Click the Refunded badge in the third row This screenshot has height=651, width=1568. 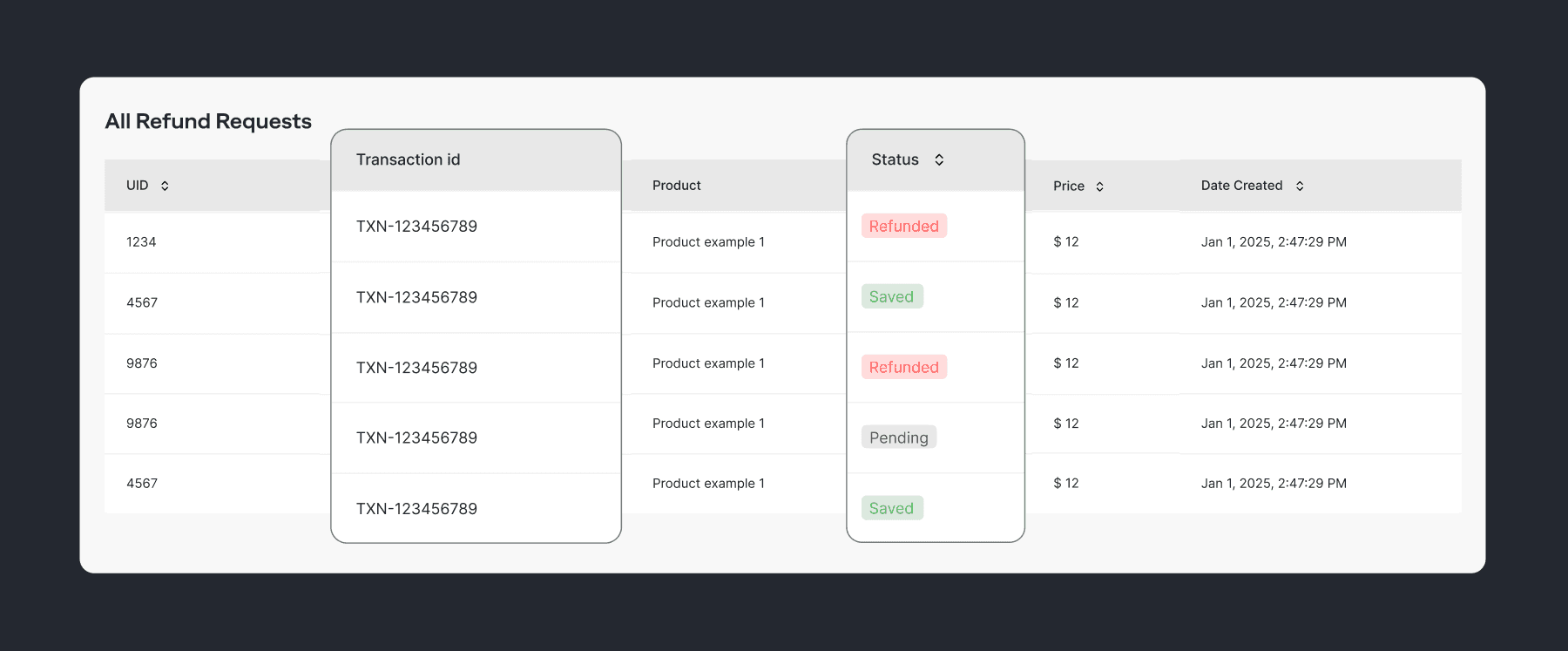[903, 368]
